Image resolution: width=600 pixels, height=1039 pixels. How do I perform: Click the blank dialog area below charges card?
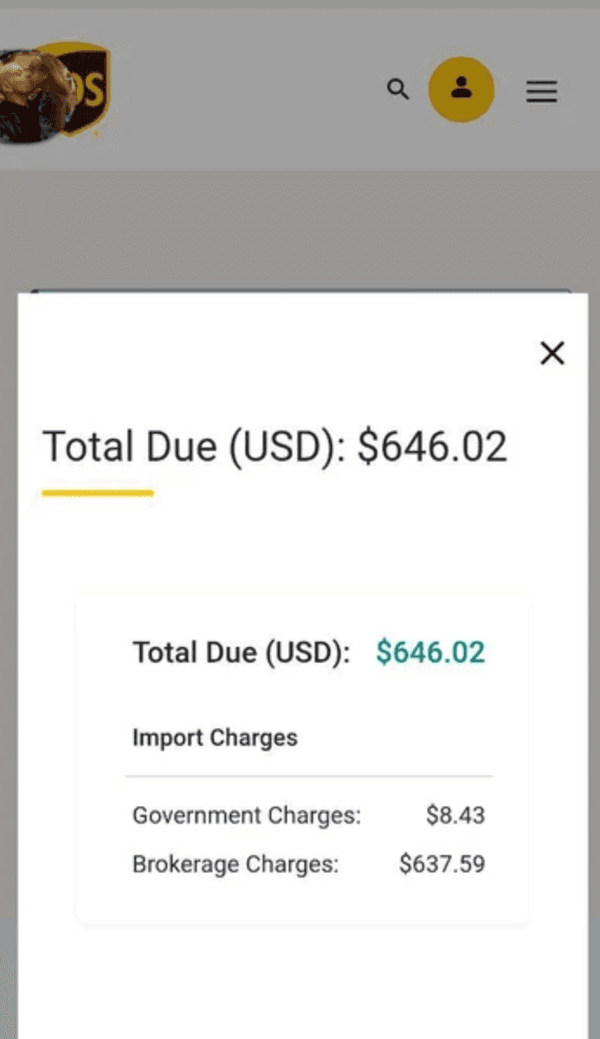pyautogui.click(x=300, y=980)
